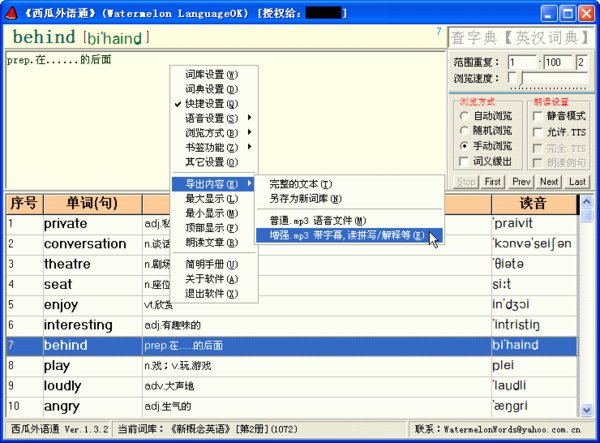Click the definition 'adj.有趣味的'
The height and width of the screenshot is (443, 600).
click(172, 326)
